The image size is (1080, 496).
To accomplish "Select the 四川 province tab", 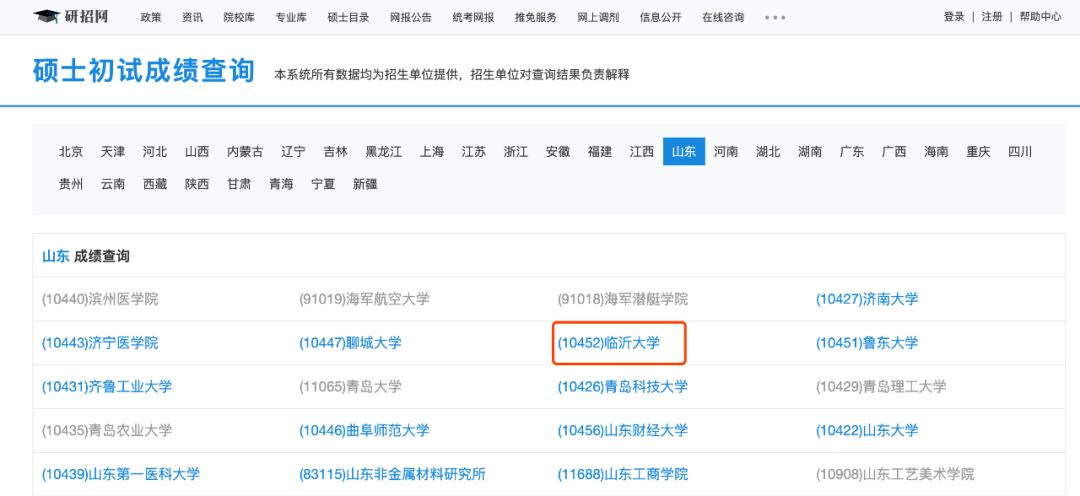I will pos(1020,152).
